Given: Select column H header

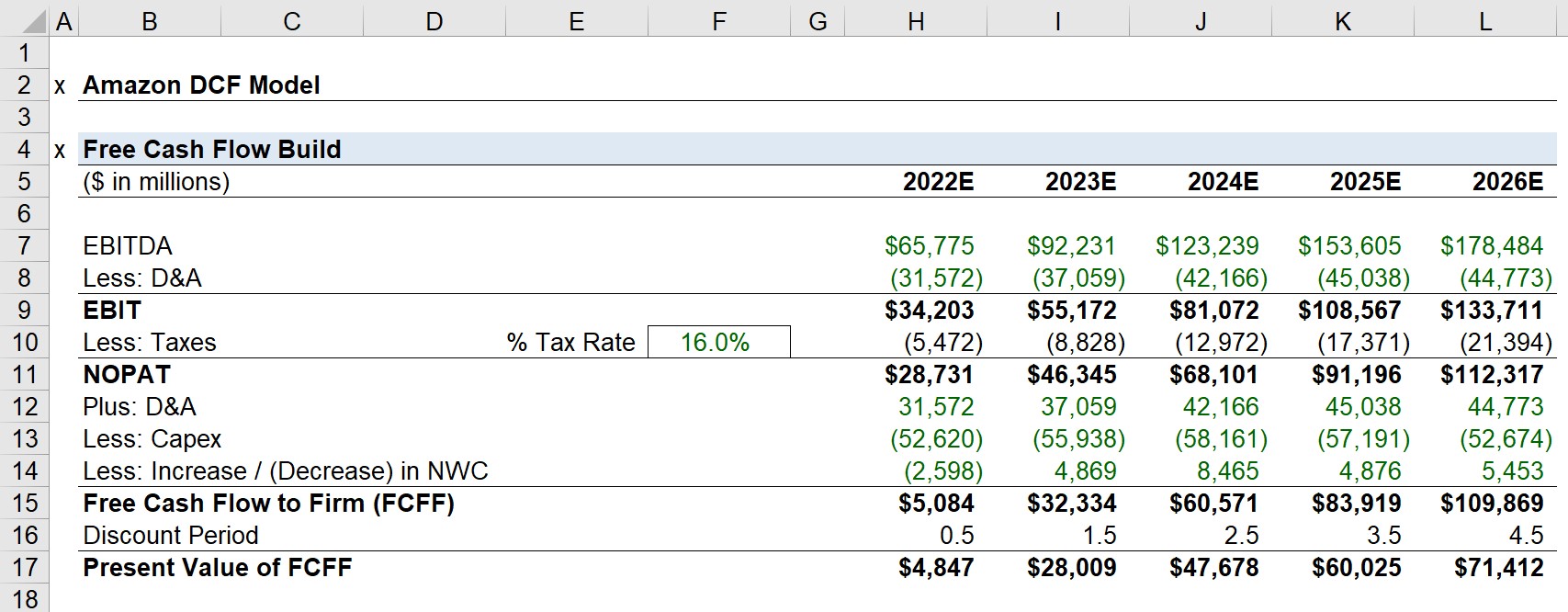Looking at the screenshot, I should click(915, 21).
